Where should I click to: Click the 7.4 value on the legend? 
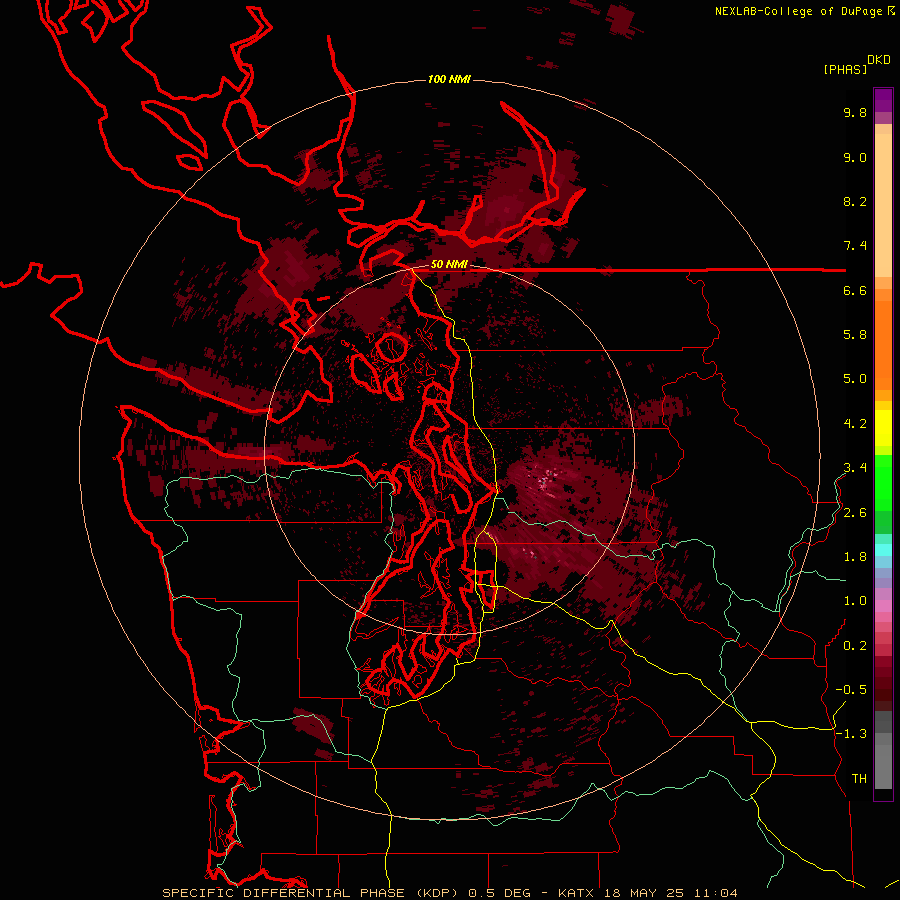tap(855, 246)
